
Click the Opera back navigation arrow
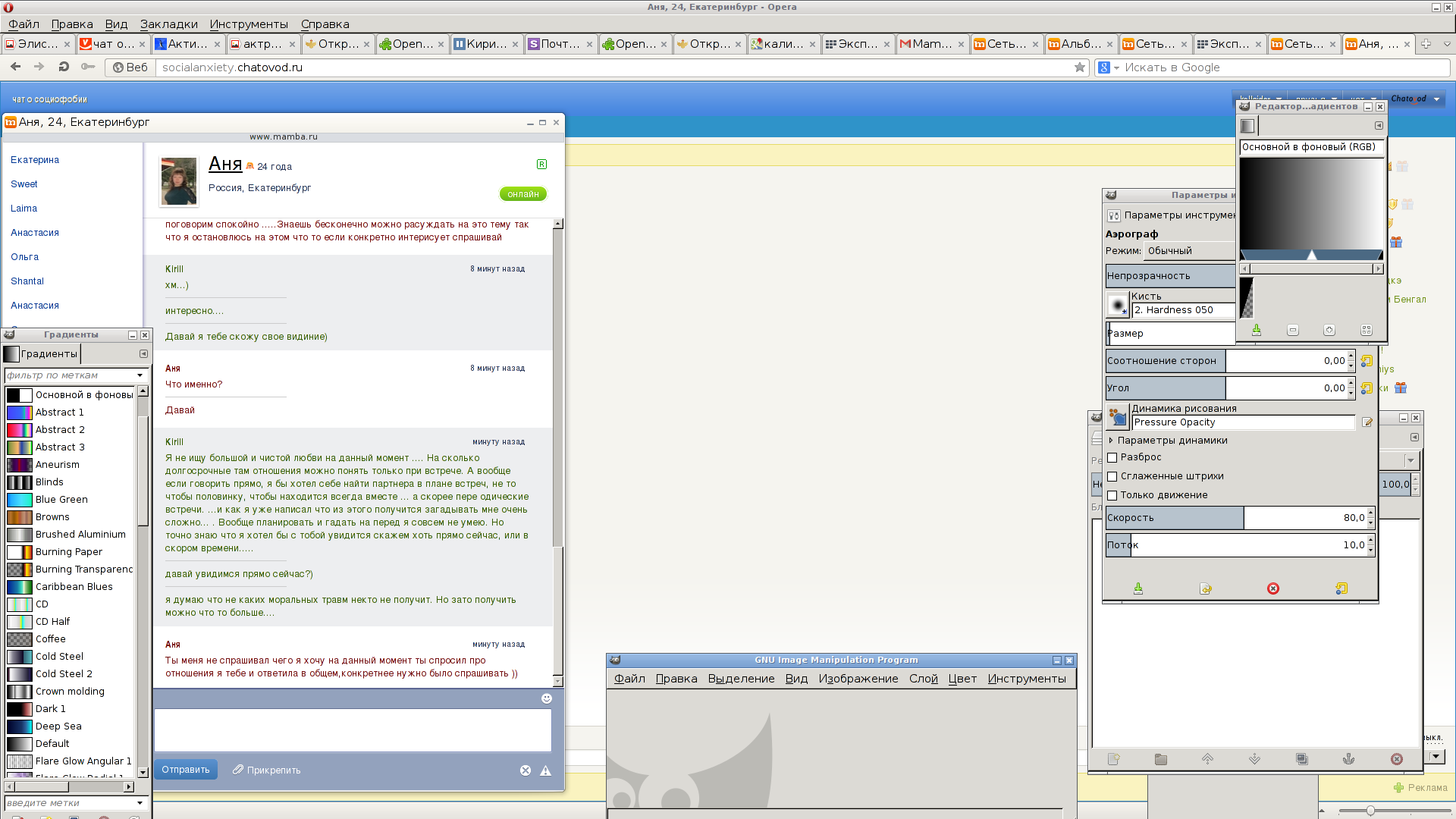pyautogui.click(x=15, y=67)
